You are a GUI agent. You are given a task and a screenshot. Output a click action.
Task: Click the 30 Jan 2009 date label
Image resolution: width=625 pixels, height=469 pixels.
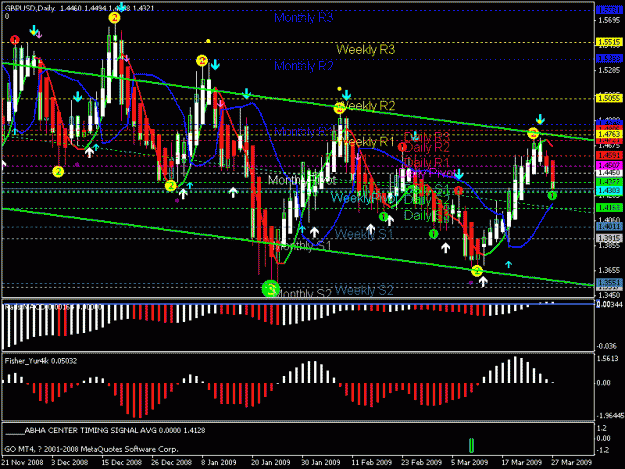click(x=320, y=463)
